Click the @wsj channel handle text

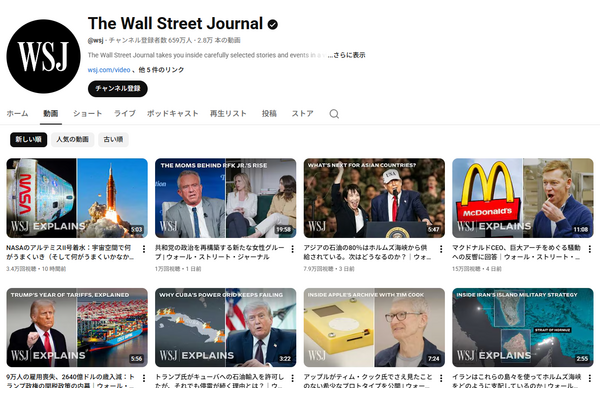tap(96, 40)
